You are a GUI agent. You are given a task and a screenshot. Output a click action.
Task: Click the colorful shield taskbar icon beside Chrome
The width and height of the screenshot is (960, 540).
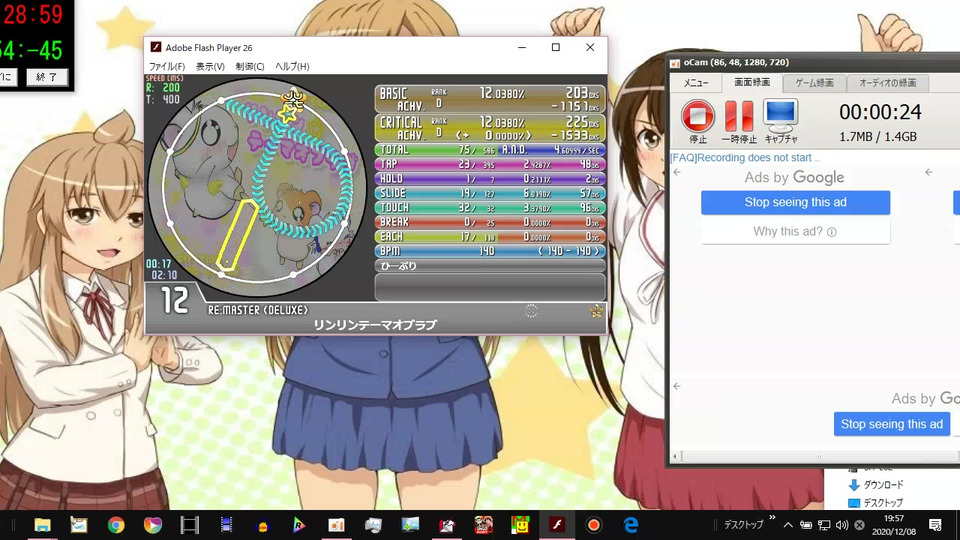pos(152,525)
